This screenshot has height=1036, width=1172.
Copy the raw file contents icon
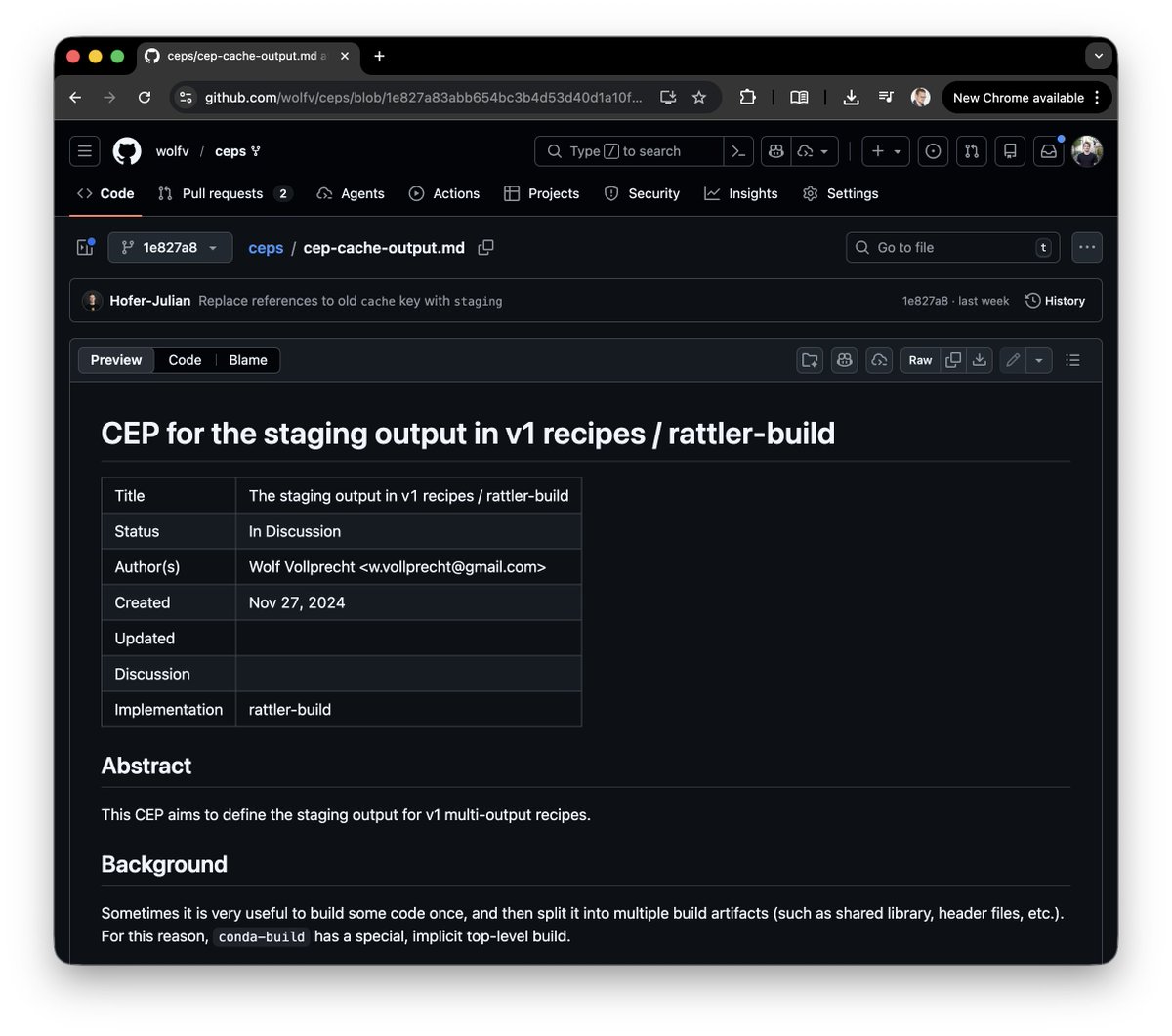952,360
